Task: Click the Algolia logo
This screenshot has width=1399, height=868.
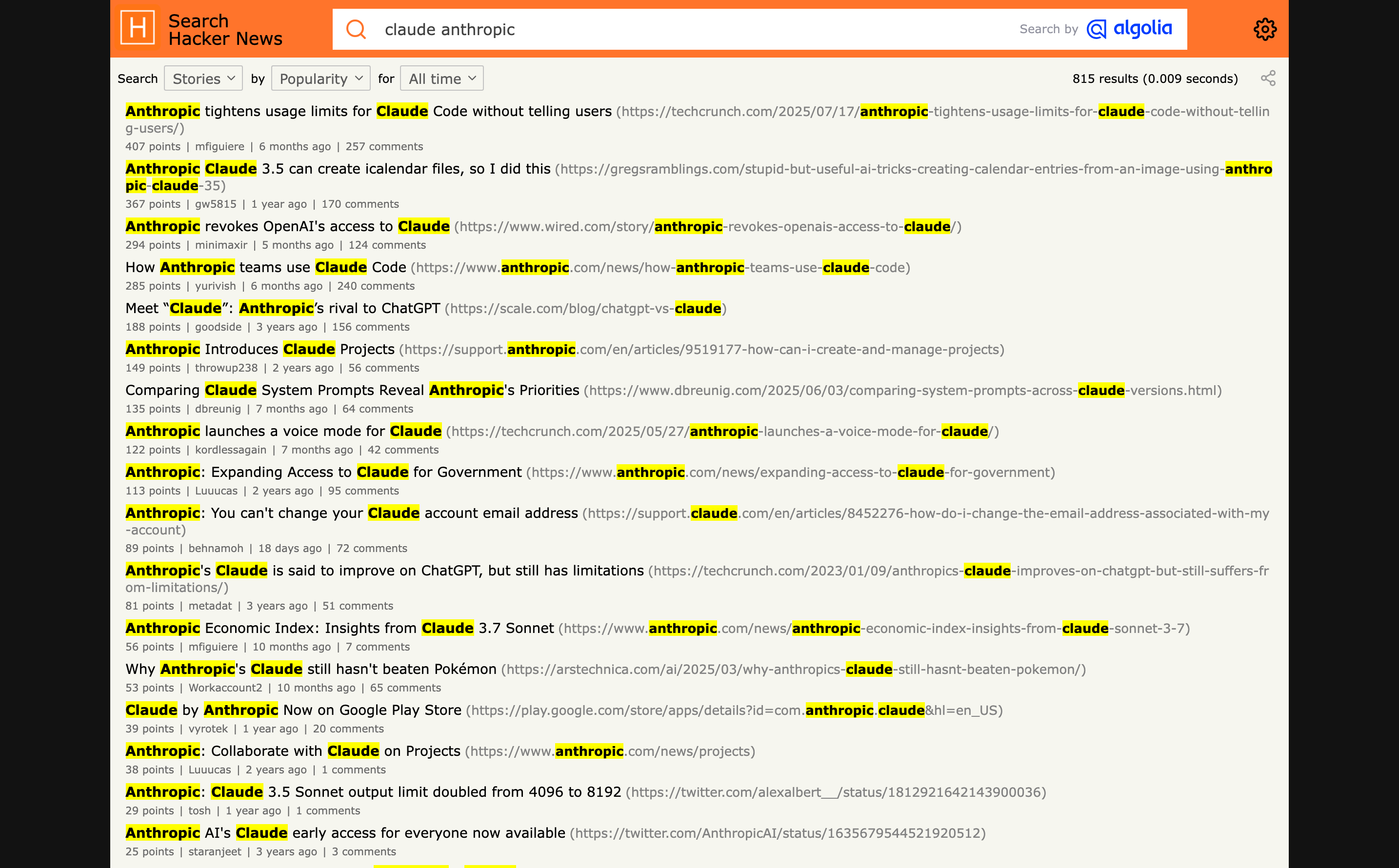Action: click(1130, 29)
